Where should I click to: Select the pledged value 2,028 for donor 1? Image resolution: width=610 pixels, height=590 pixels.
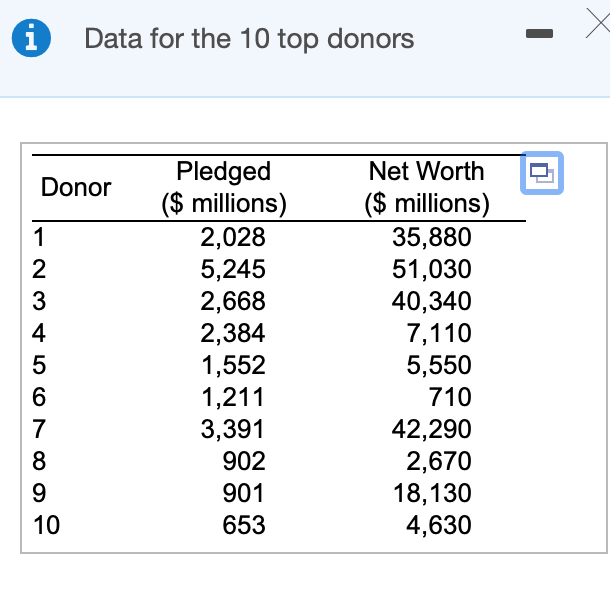coord(233,237)
